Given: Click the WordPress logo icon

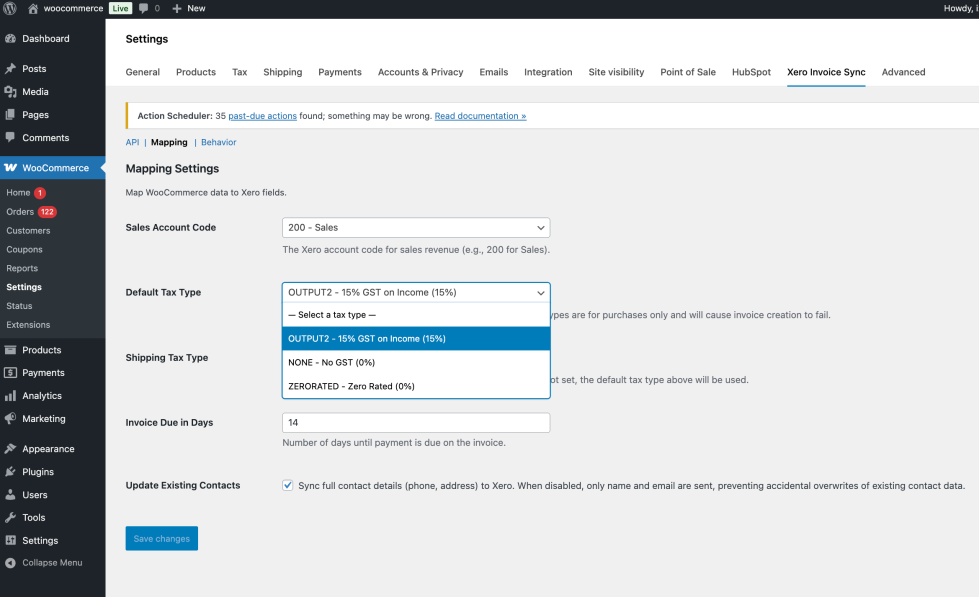Looking at the screenshot, I should (10, 8).
